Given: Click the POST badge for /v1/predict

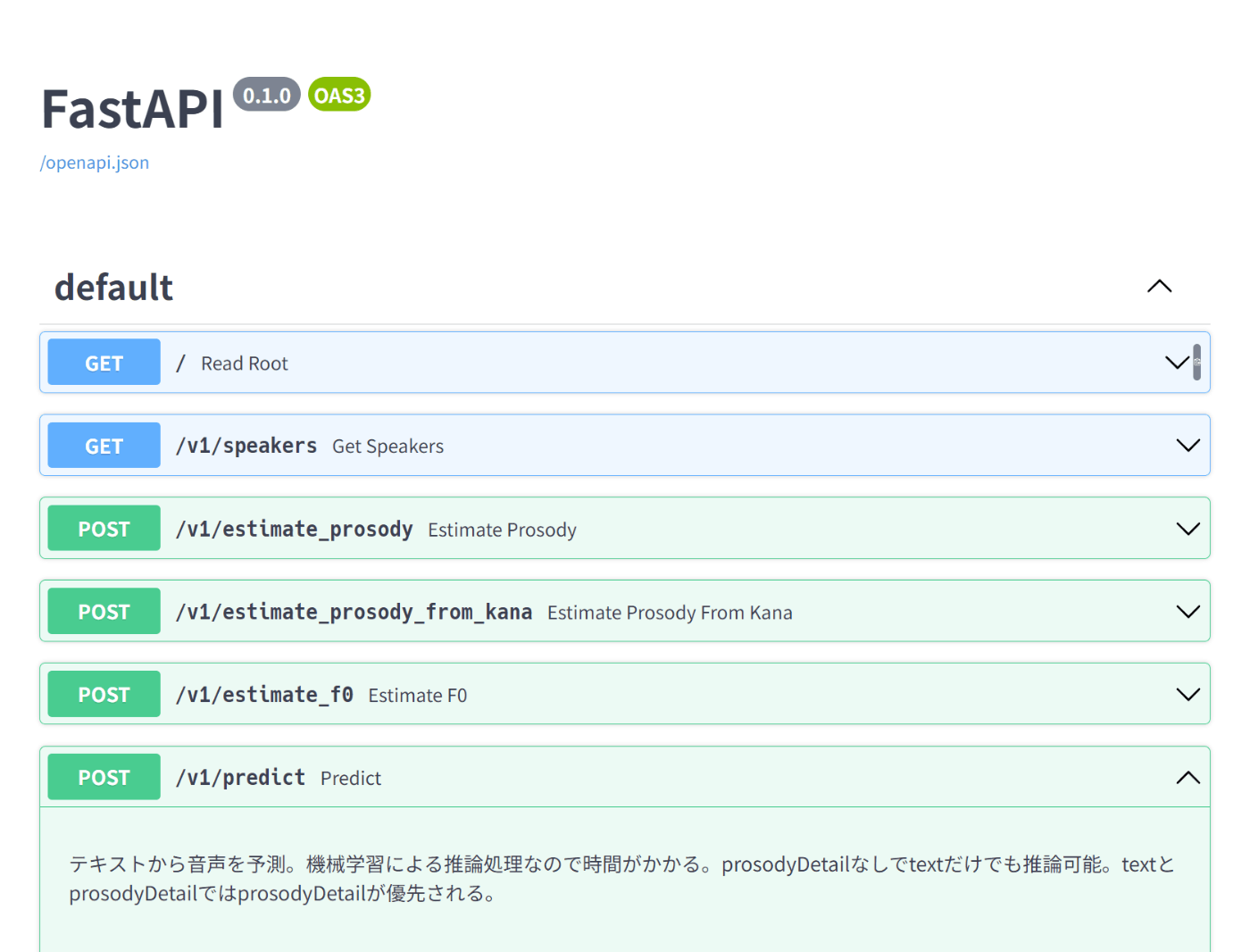Looking at the screenshot, I should 104,778.
